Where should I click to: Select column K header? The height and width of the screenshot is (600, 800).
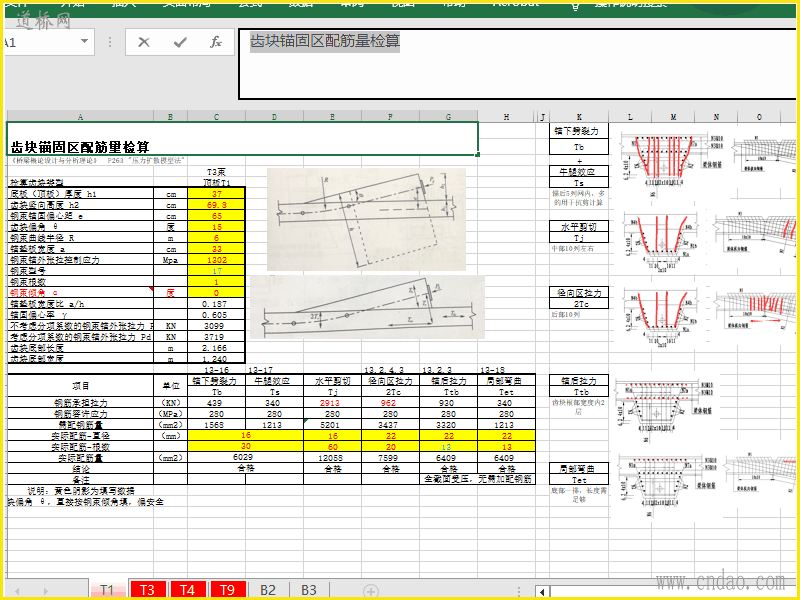(579, 117)
